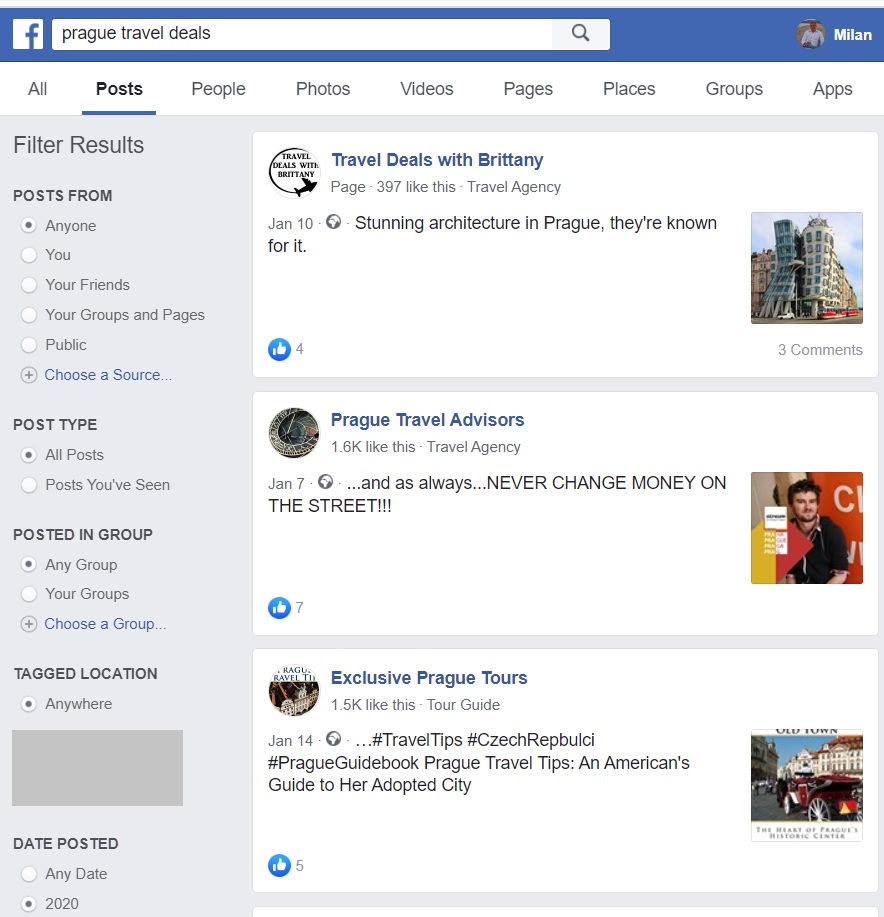Click the search field with prague travel deals
This screenshot has width=884, height=917.
pos(302,33)
